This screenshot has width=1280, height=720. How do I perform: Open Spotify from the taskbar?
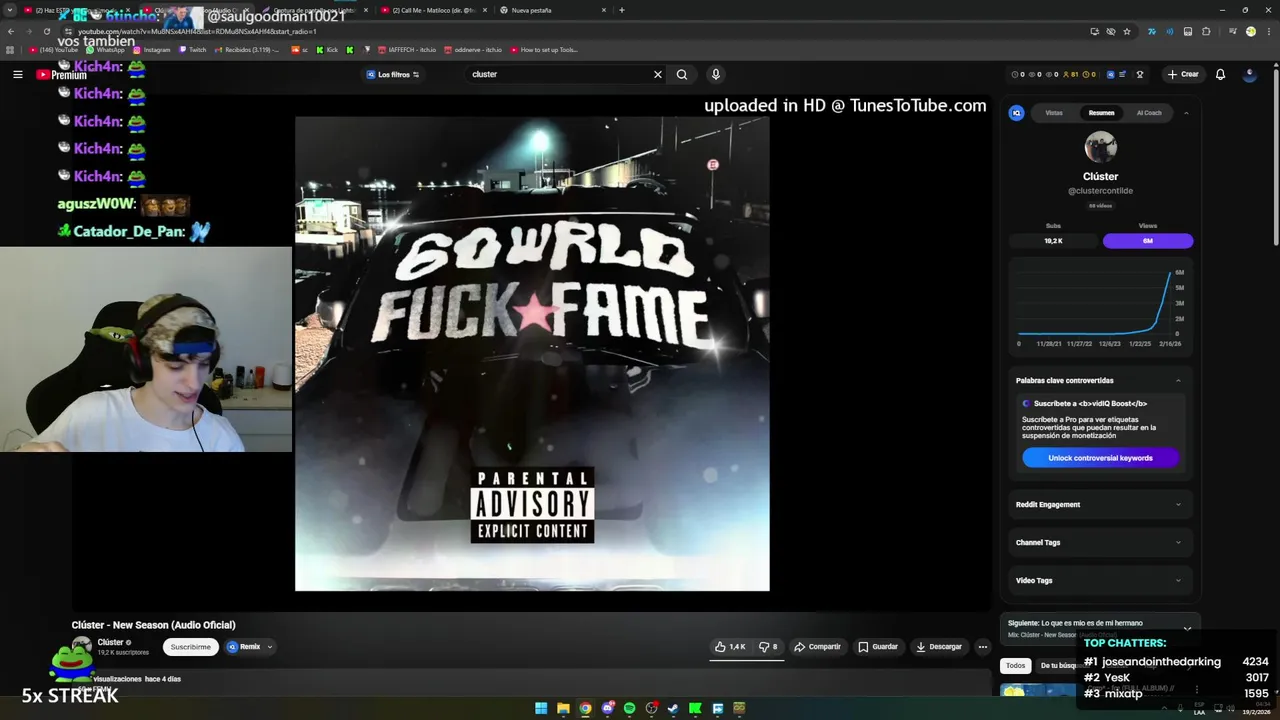pos(629,708)
